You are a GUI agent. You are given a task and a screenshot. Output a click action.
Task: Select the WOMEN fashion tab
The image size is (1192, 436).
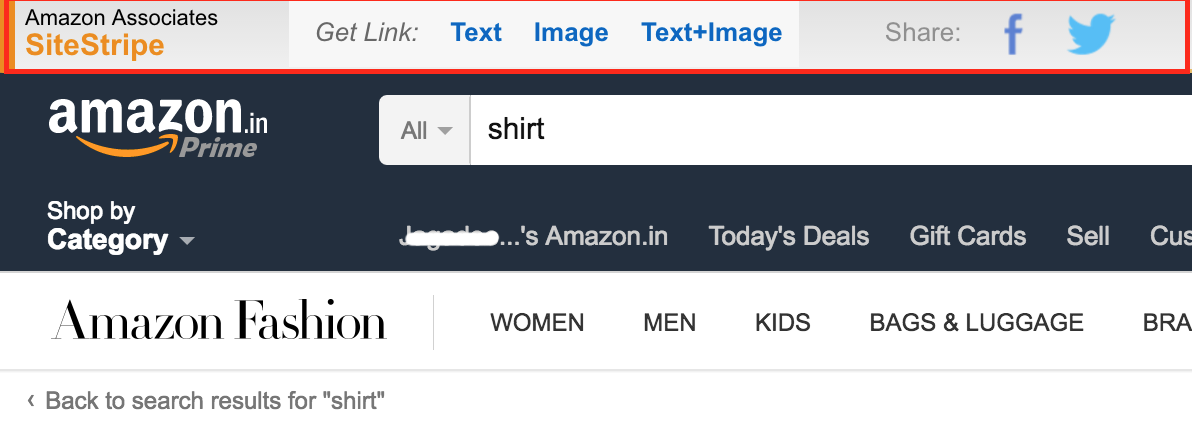pyautogui.click(x=537, y=323)
